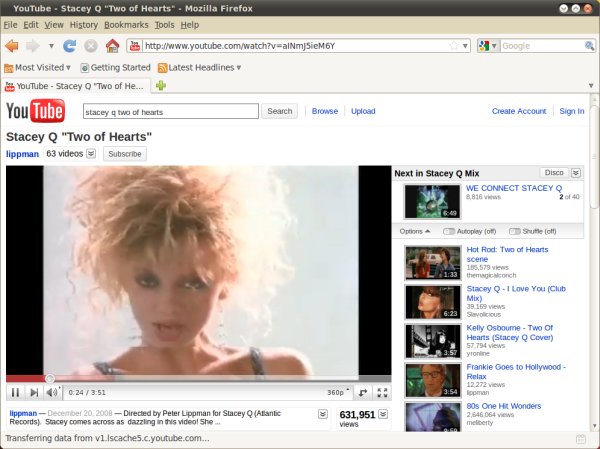Open the Help menu
This screenshot has height=449, width=600.
tap(190, 25)
